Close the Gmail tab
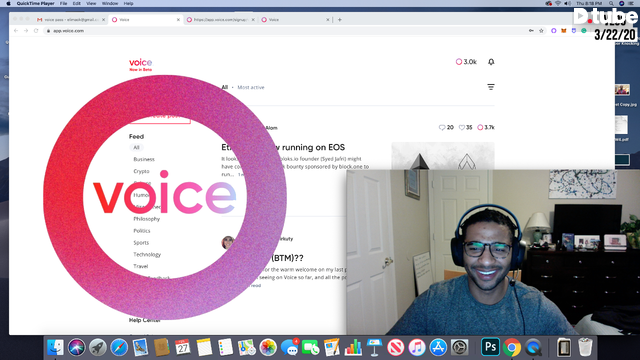Viewport: 640px width, 360px height. pos(103,20)
